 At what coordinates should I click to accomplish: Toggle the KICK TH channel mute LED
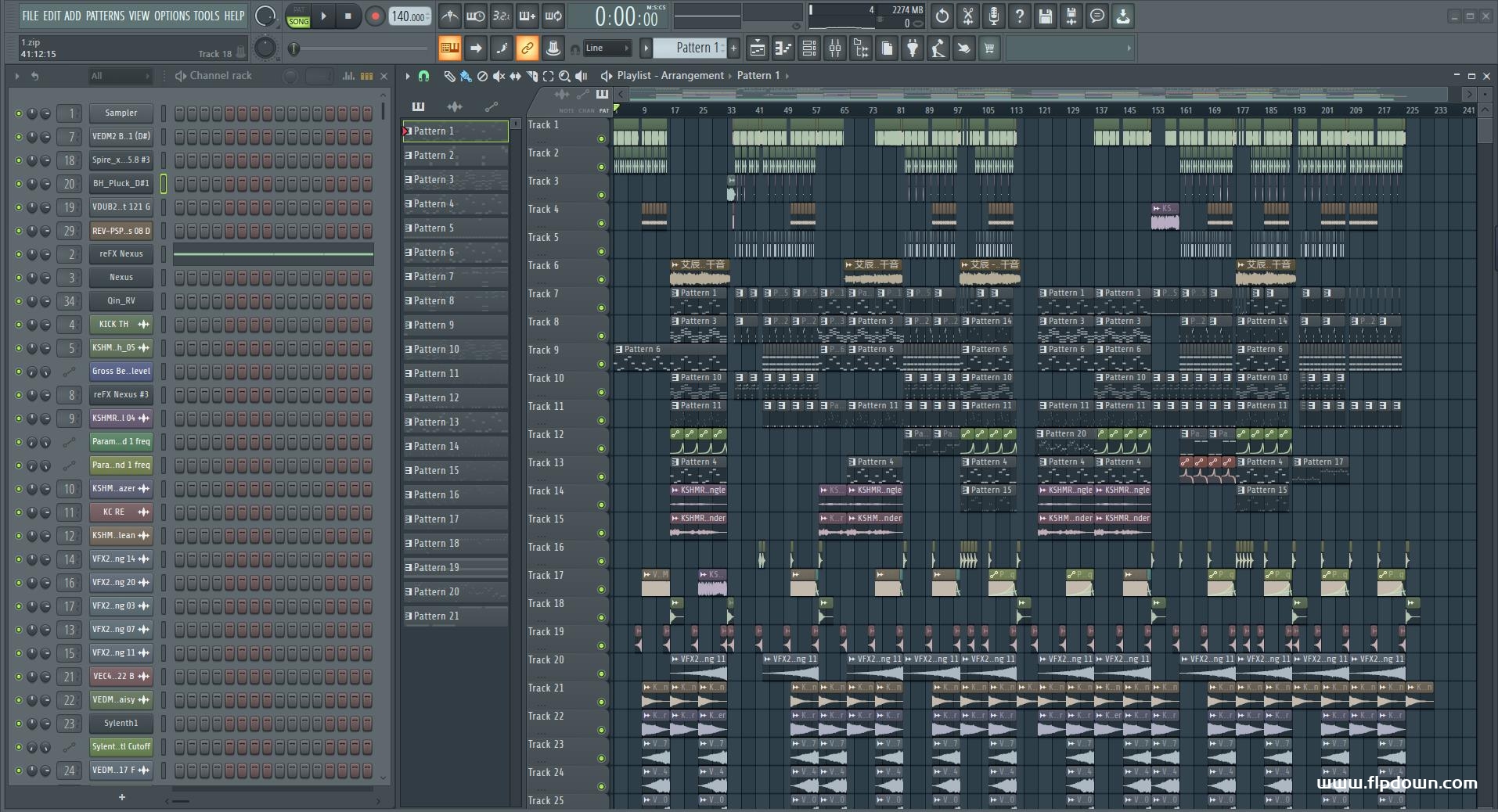(19, 325)
